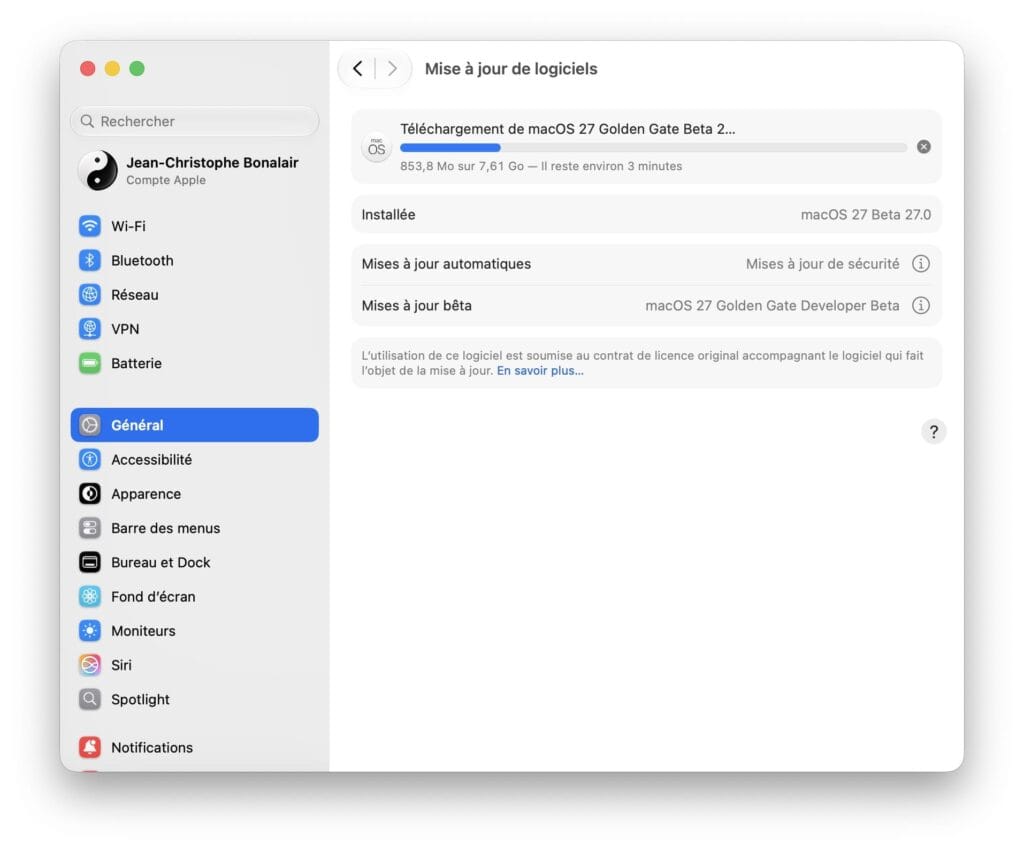
Task: Open the Notifications bell icon
Action: [x=89, y=747]
